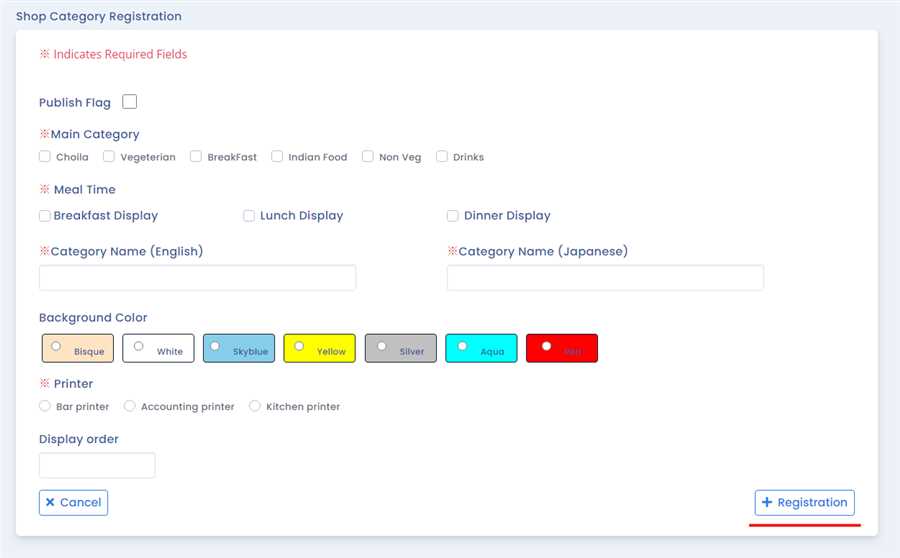Check the Drinks category box
The image size is (900, 558).
[442, 157]
